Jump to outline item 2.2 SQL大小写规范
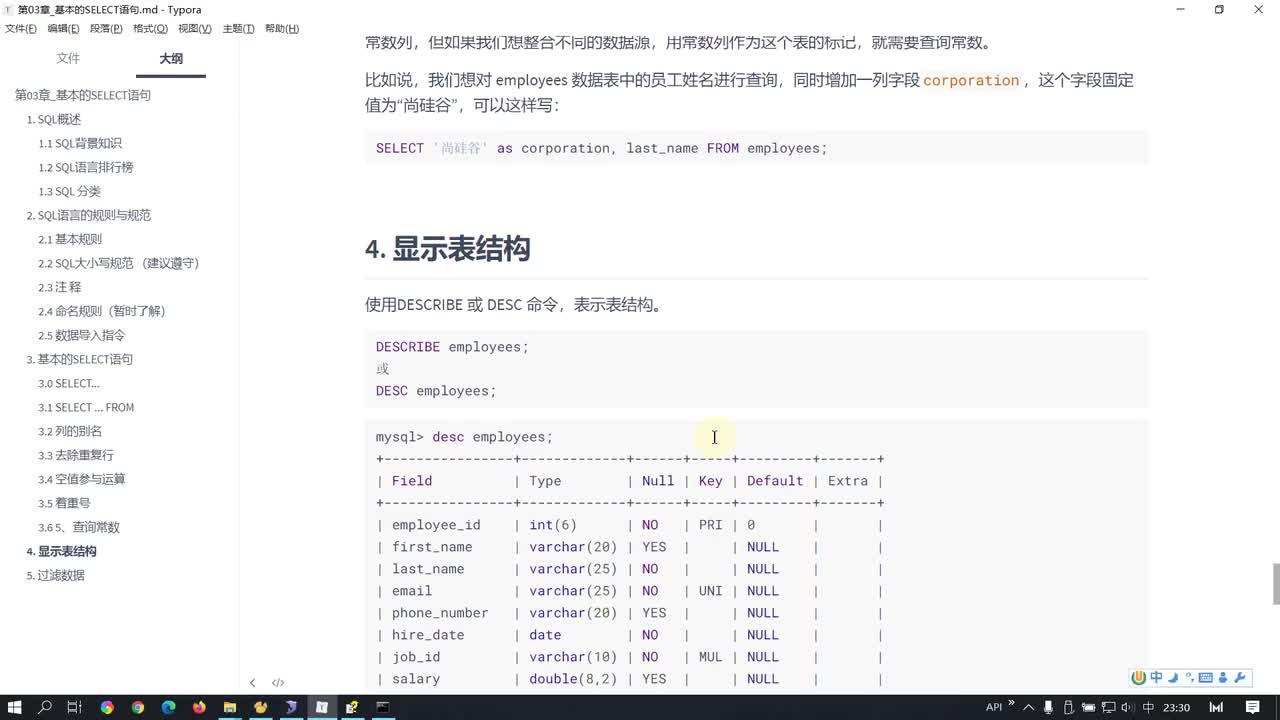The height and width of the screenshot is (720, 1280). [119, 263]
